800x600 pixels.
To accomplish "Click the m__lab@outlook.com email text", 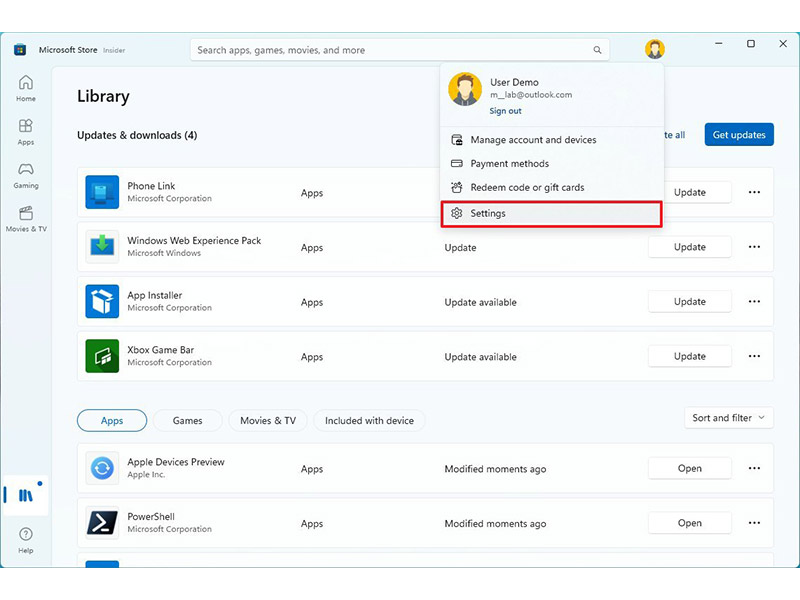I will point(531,95).
